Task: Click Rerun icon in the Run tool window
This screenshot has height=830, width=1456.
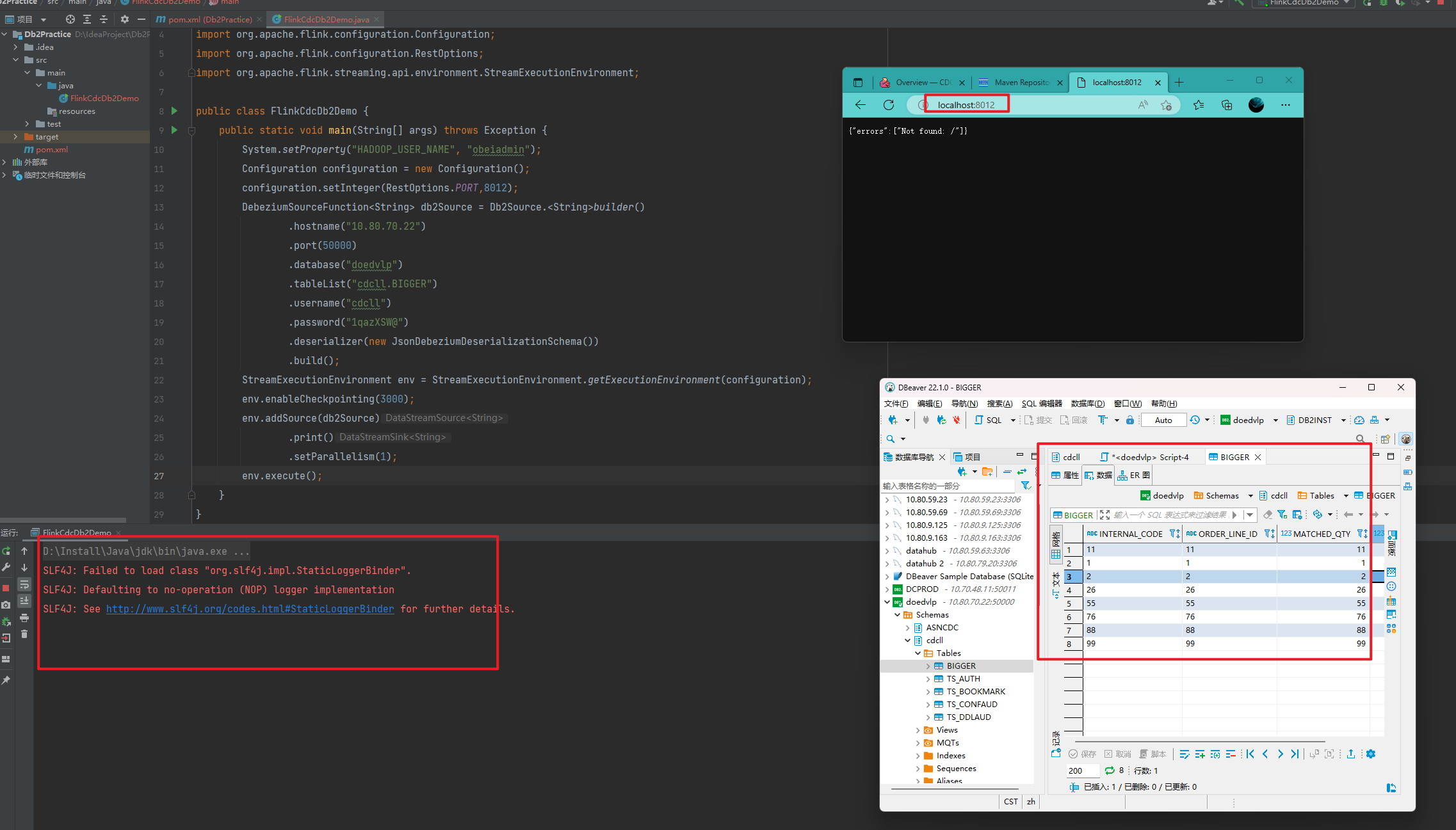Action: [x=6, y=550]
